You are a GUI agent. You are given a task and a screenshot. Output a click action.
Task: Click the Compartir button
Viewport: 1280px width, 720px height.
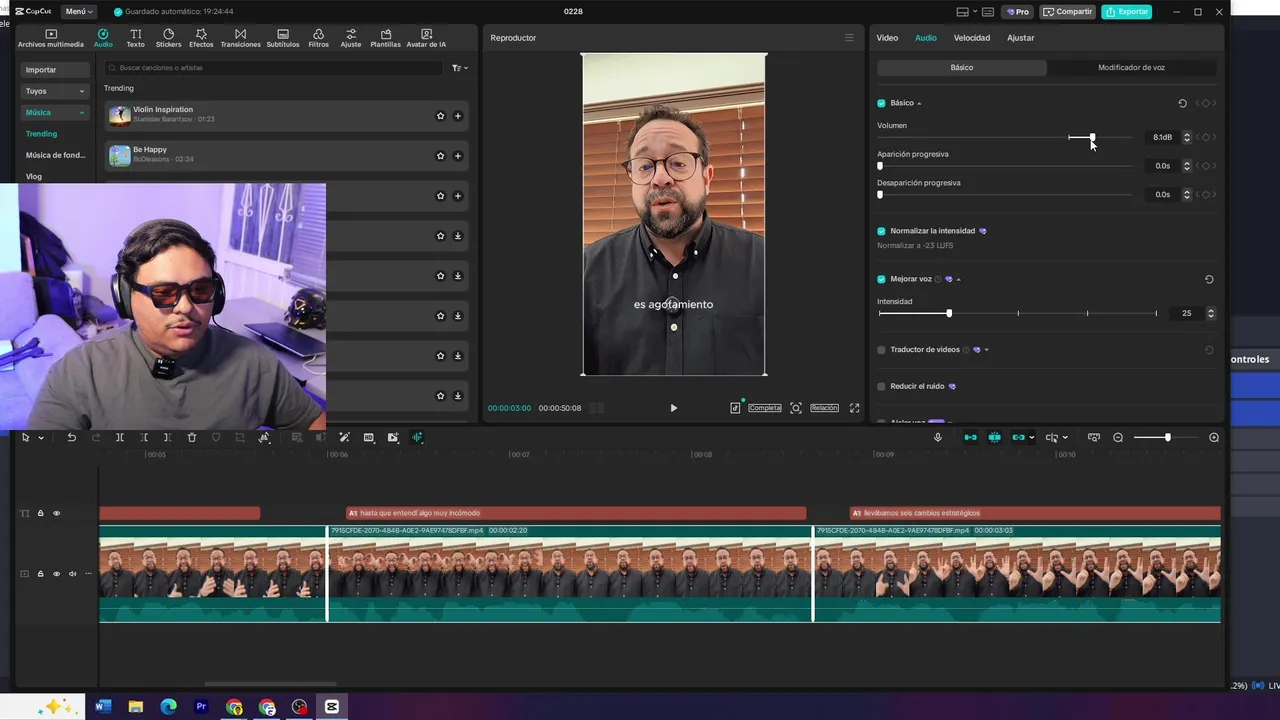pos(1068,12)
